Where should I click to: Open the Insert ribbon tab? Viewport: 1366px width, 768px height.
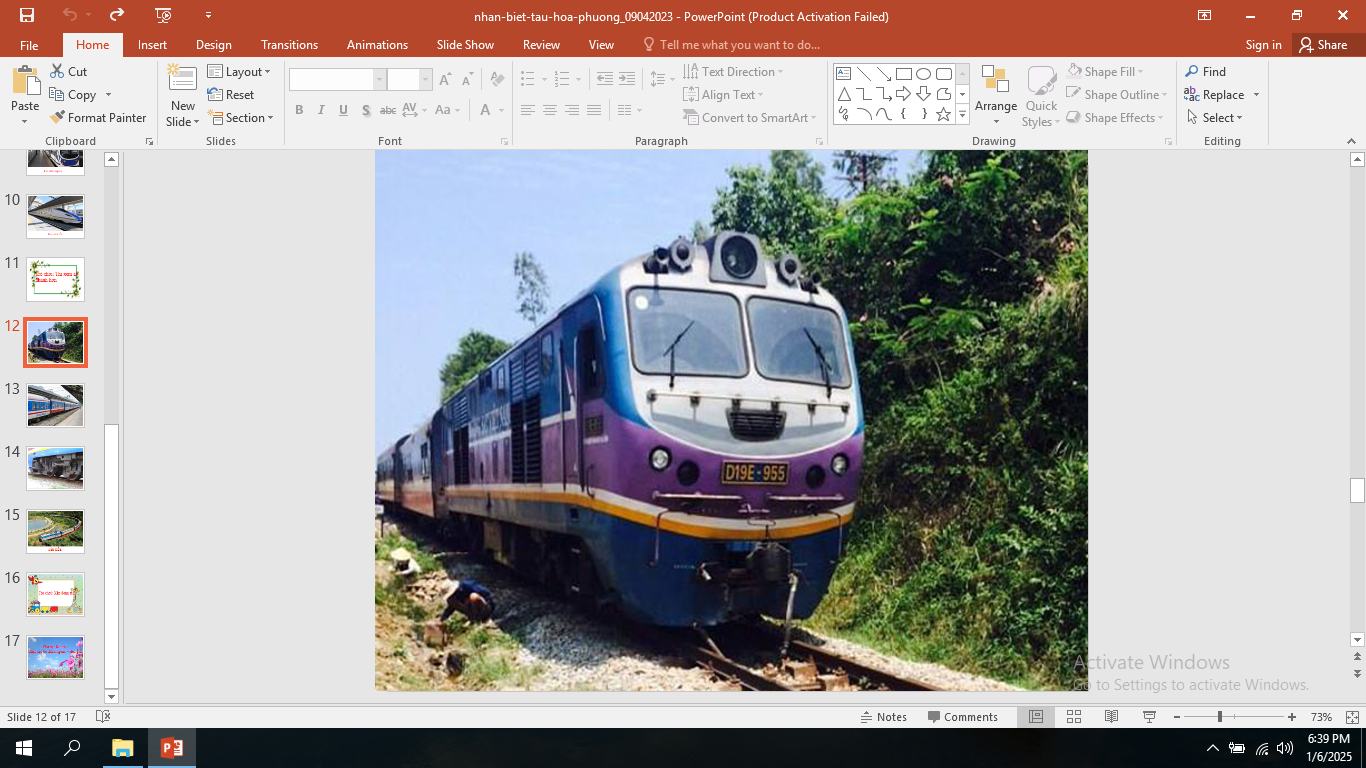point(152,45)
